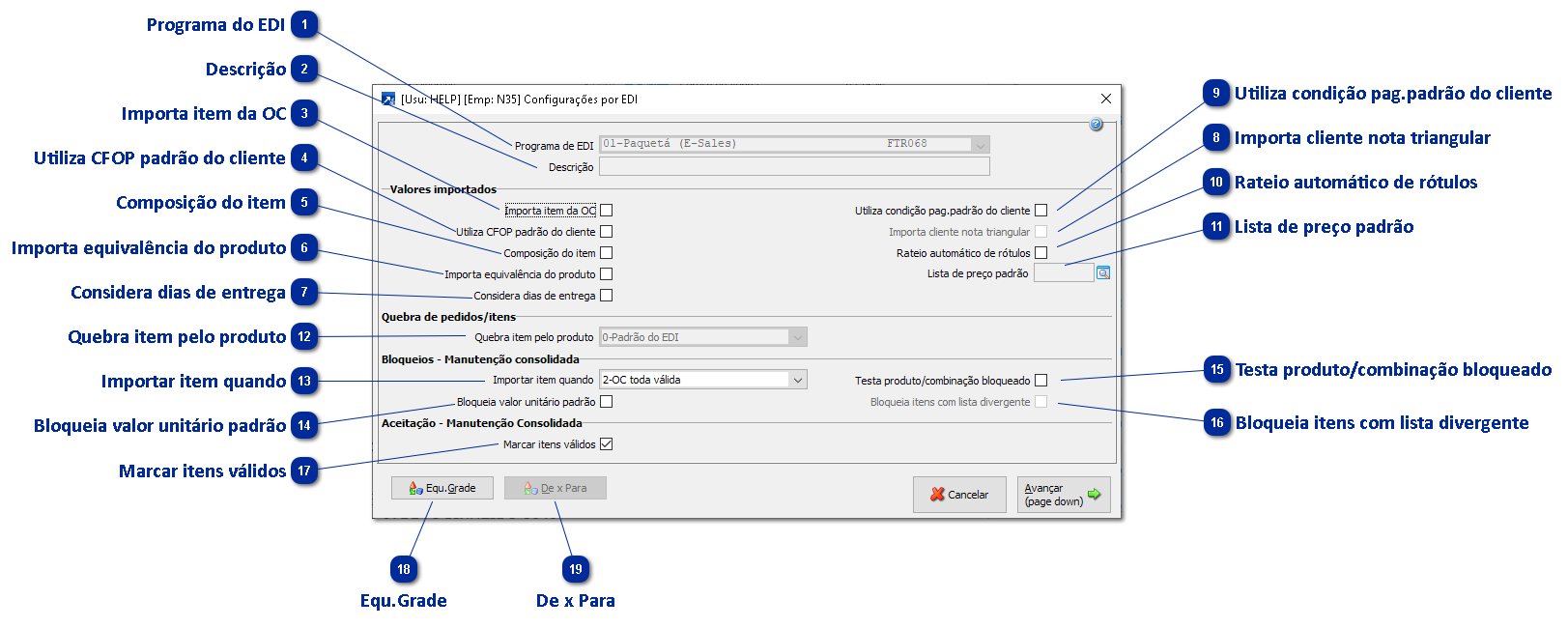This screenshot has height=628, width=1568.
Task: Toggle Bloqueia itens com lista divergente
Action: pyautogui.click(x=1041, y=402)
